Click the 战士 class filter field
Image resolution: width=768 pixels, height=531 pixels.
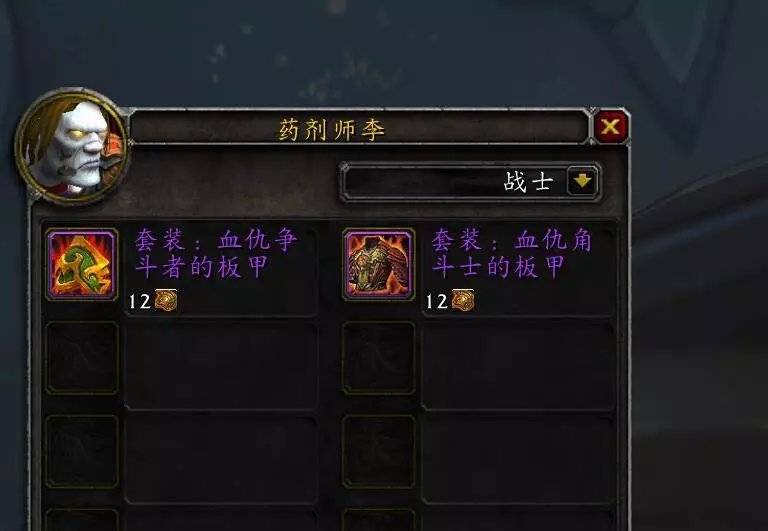[470, 182]
